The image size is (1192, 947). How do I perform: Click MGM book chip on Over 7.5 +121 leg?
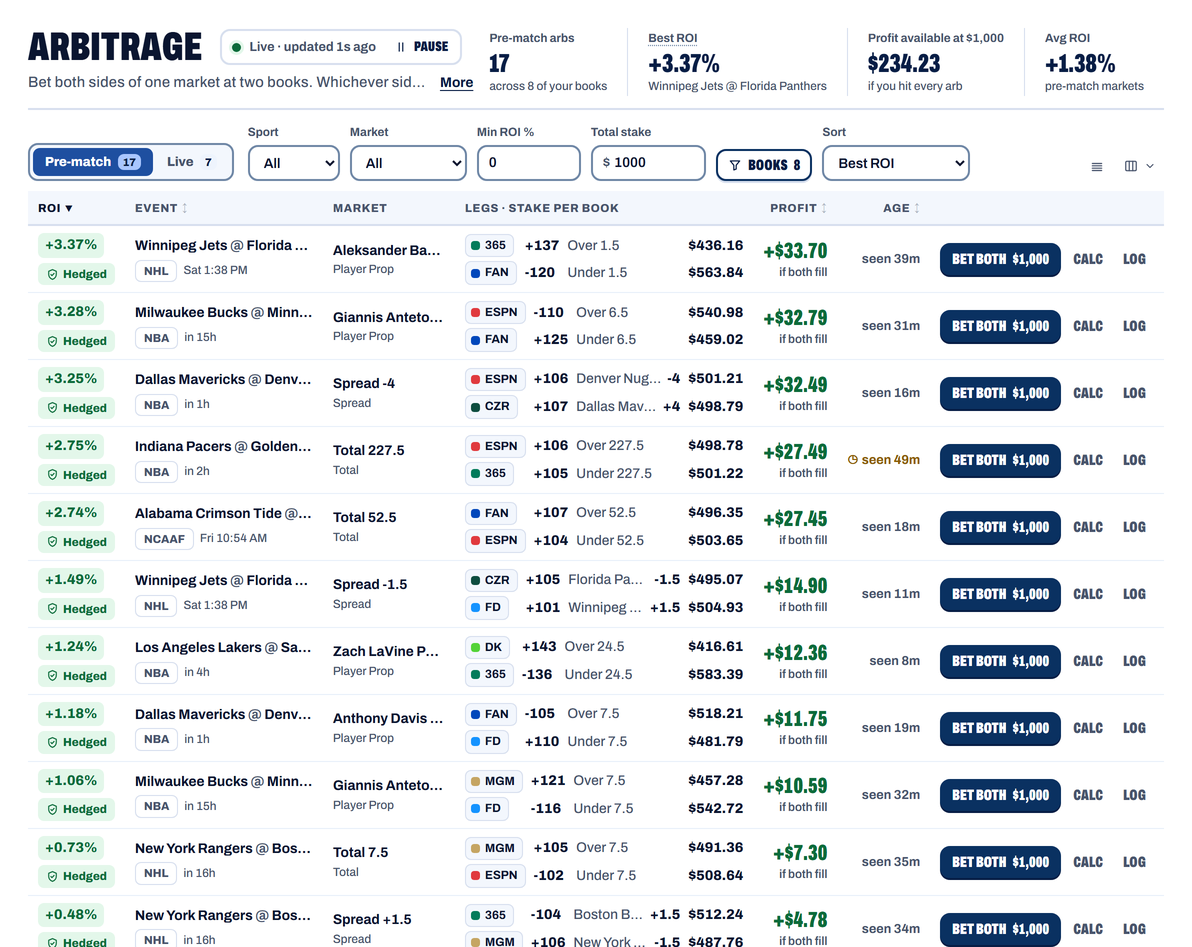(x=493, y=781)
